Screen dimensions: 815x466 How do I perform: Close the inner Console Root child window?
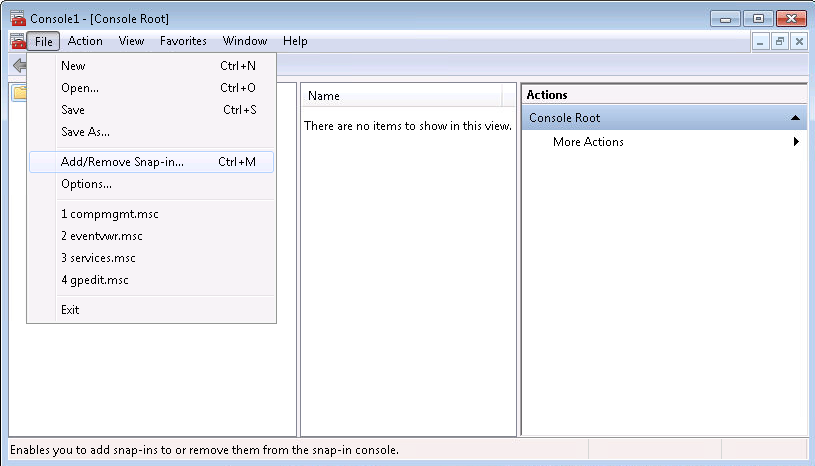[798, 41]
